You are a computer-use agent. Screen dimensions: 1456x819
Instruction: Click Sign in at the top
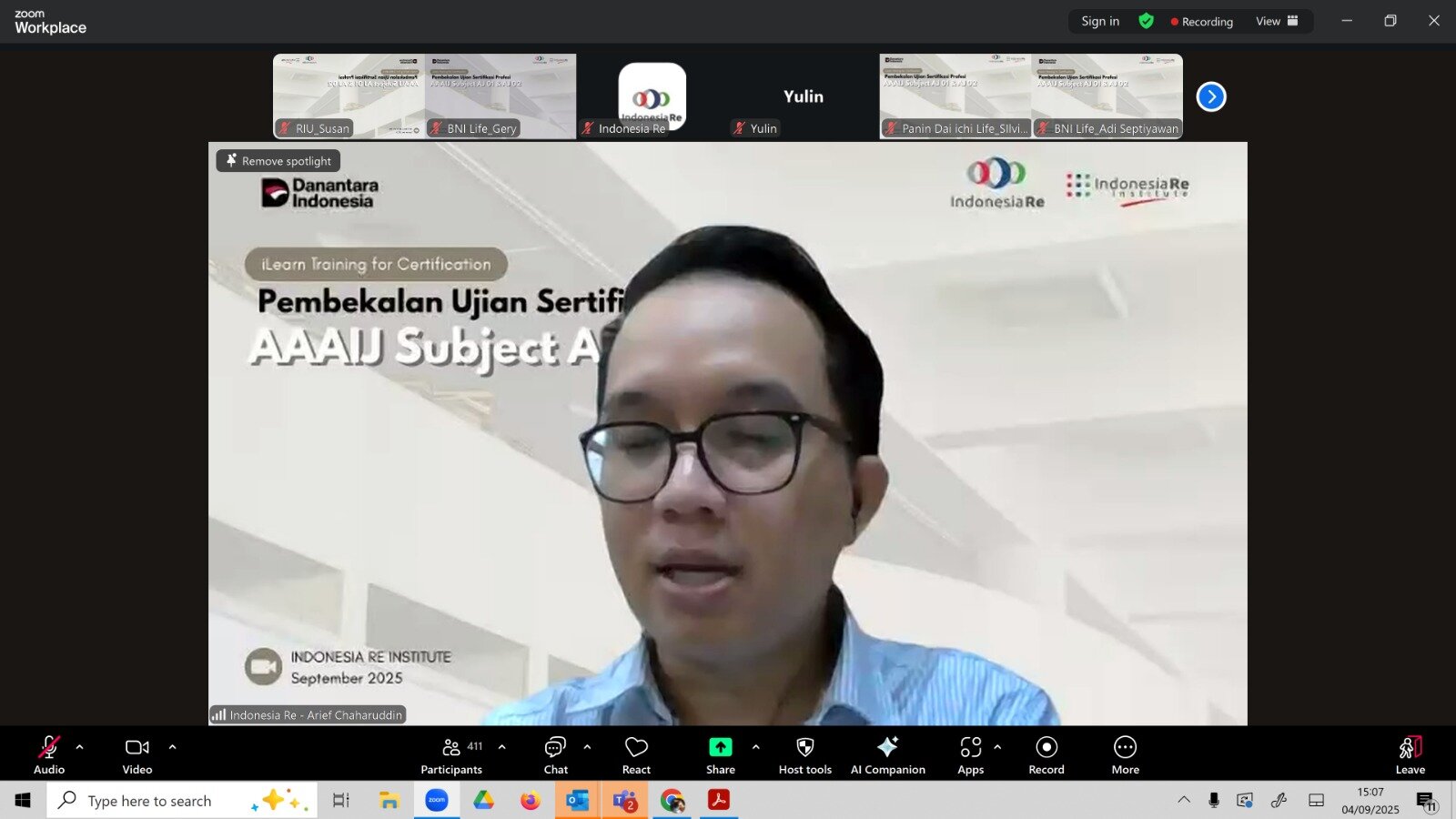(1100, 21)
